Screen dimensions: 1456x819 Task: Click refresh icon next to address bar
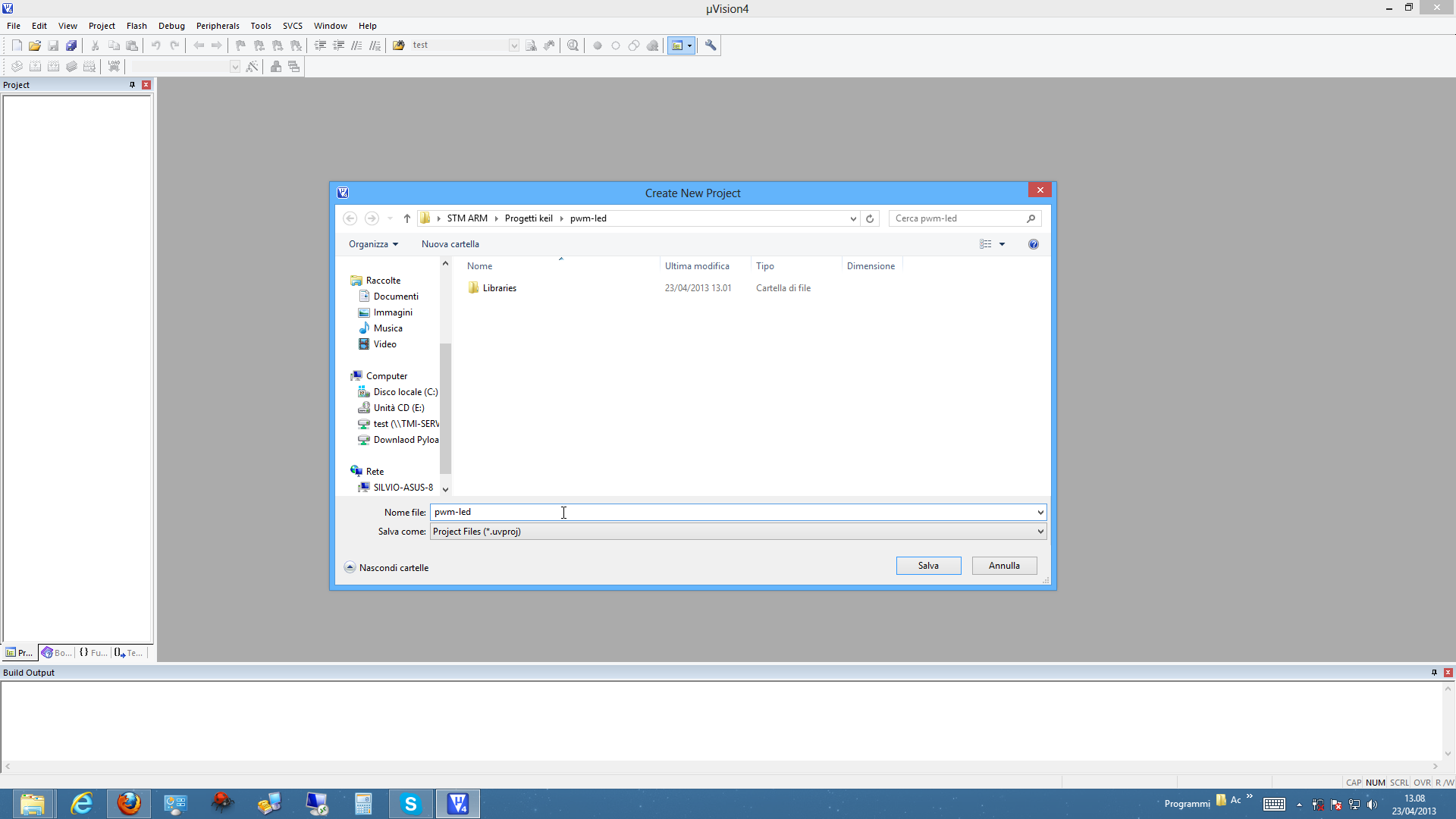(870, 218)
